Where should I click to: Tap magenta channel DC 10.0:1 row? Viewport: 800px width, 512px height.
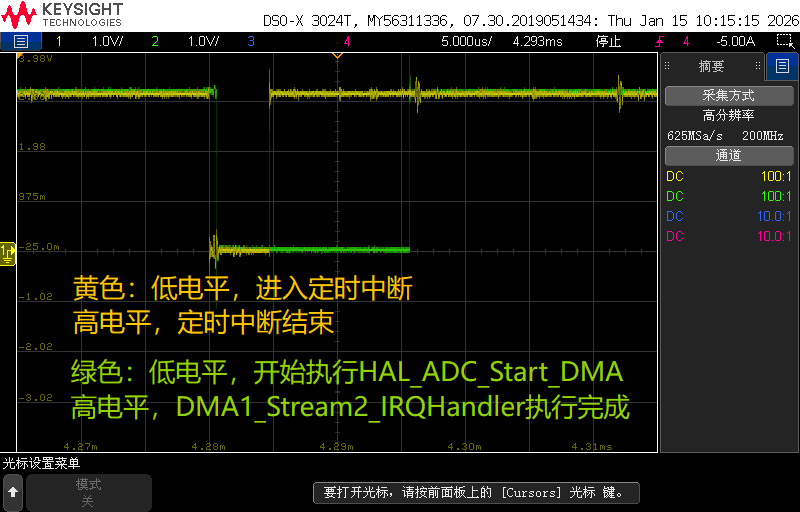coord(729,236)
